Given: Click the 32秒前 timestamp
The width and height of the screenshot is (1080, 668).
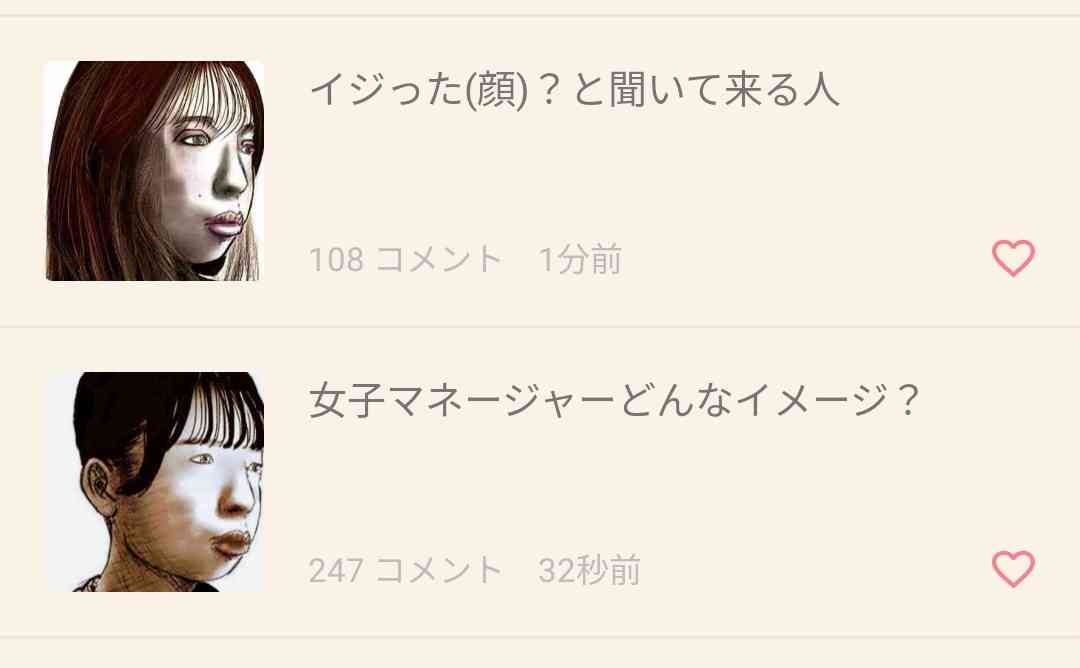Looking at the screenshot, I should tap(589, 570).
